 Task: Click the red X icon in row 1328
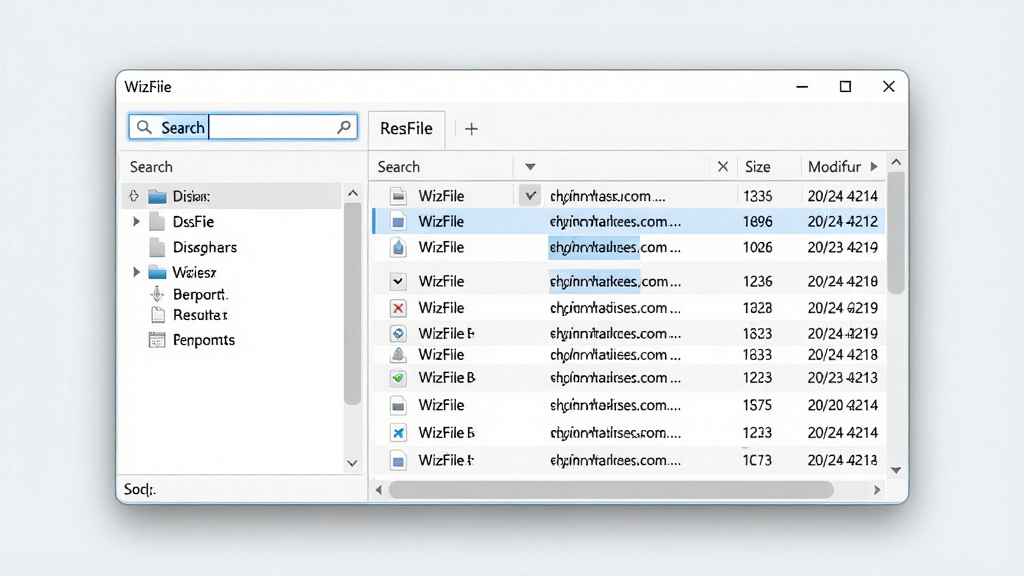pos(398,308)
